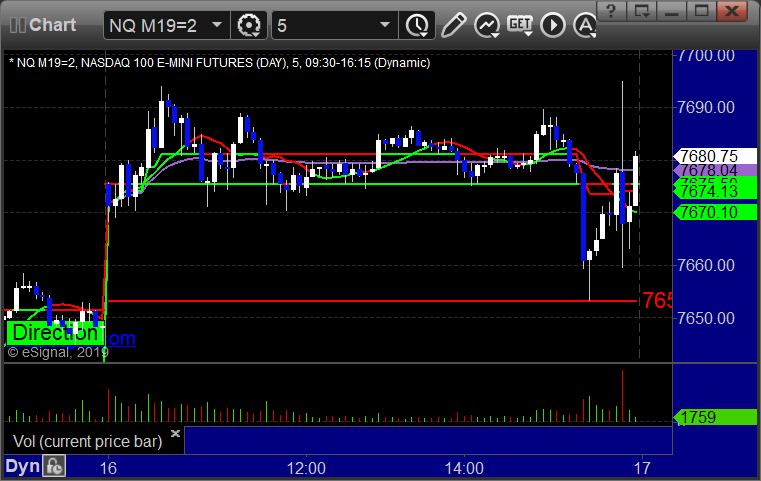This screenshot has height=481, width=761.
Task: Click the 7660.00 price axis label
Action: point(706,265)
